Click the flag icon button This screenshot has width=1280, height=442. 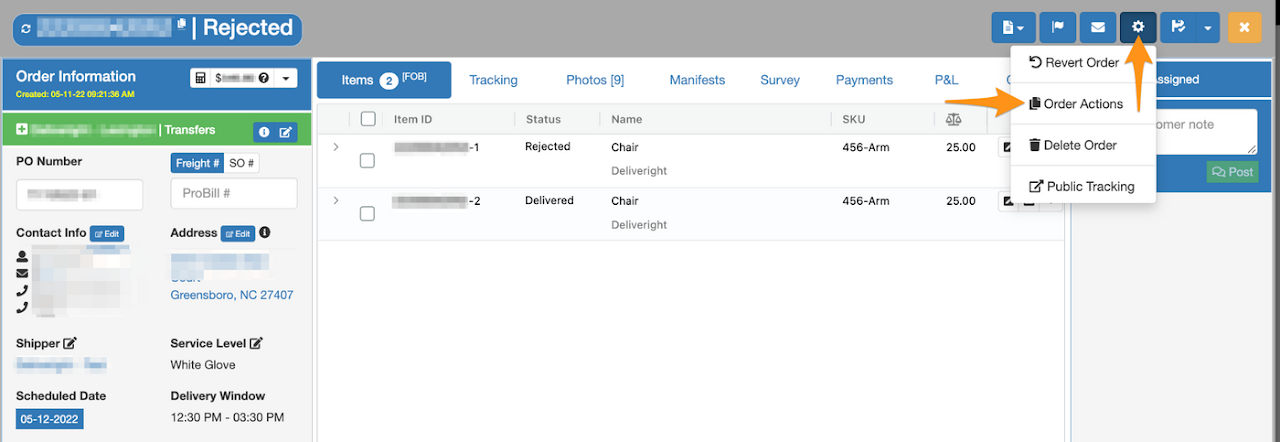pyautogui.click(x=1057, y=27)
